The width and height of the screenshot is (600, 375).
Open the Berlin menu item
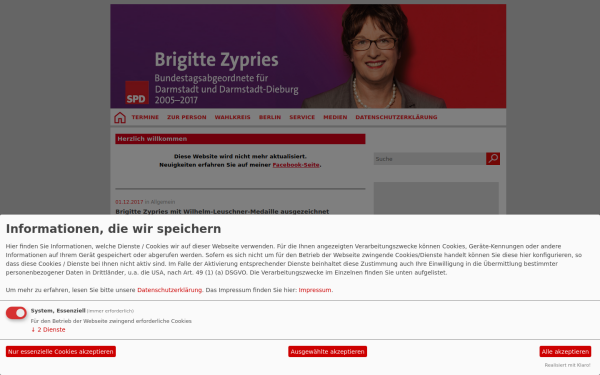[x=270, y=117]
